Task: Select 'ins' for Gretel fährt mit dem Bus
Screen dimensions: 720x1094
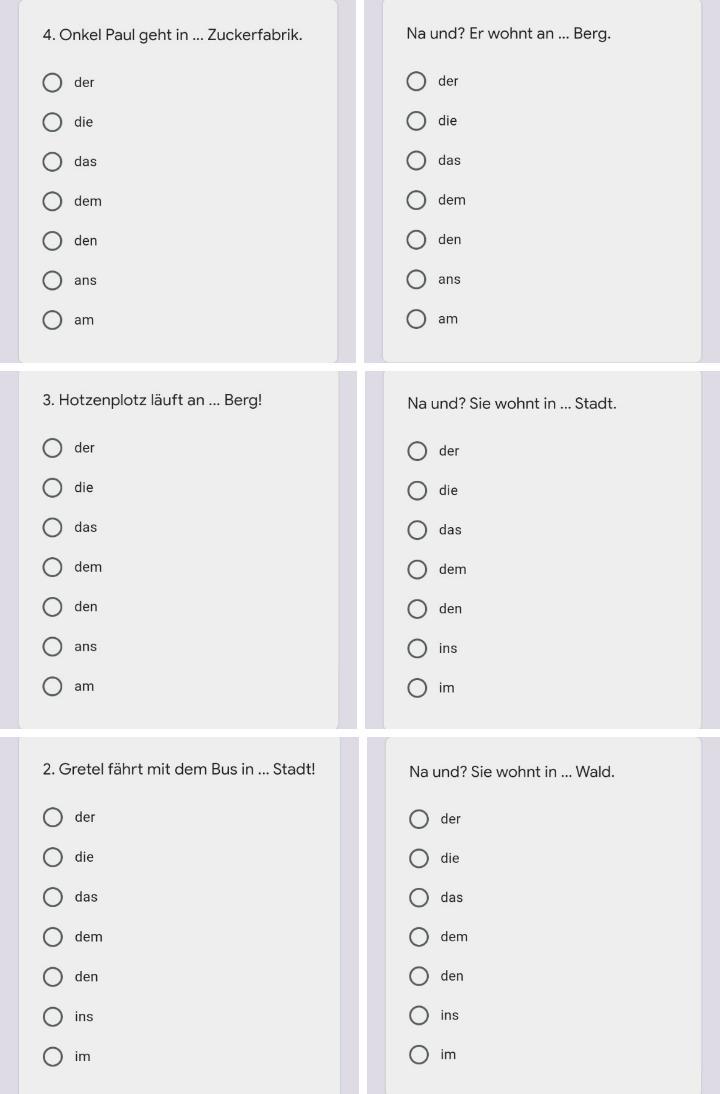Action: [52, 1016]
